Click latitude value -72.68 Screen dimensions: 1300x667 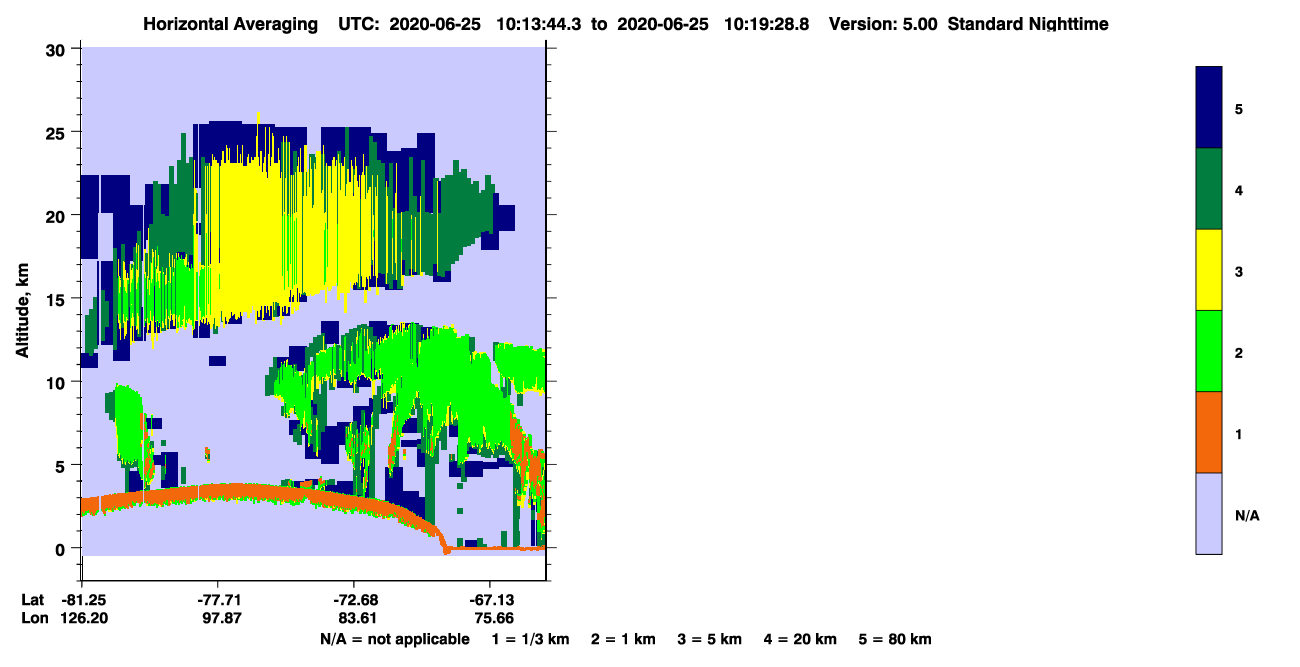[x=354, y=599]
